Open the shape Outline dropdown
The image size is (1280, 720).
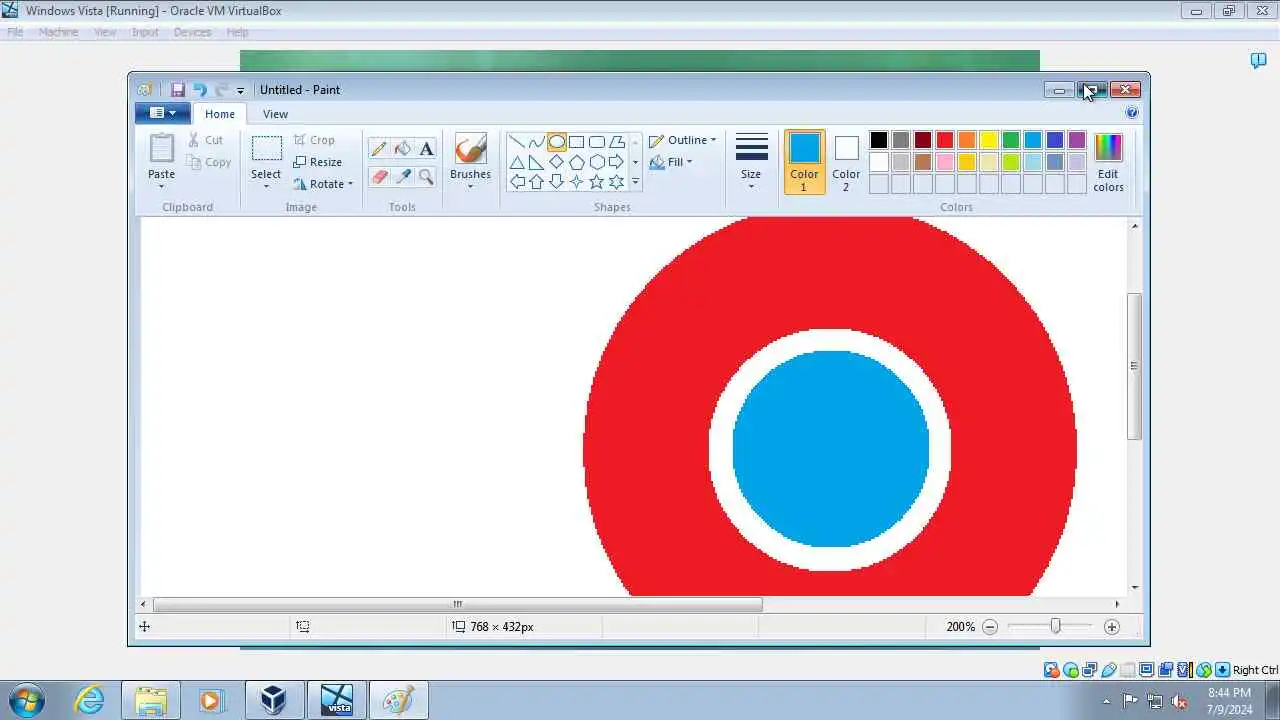pos(682,140)
